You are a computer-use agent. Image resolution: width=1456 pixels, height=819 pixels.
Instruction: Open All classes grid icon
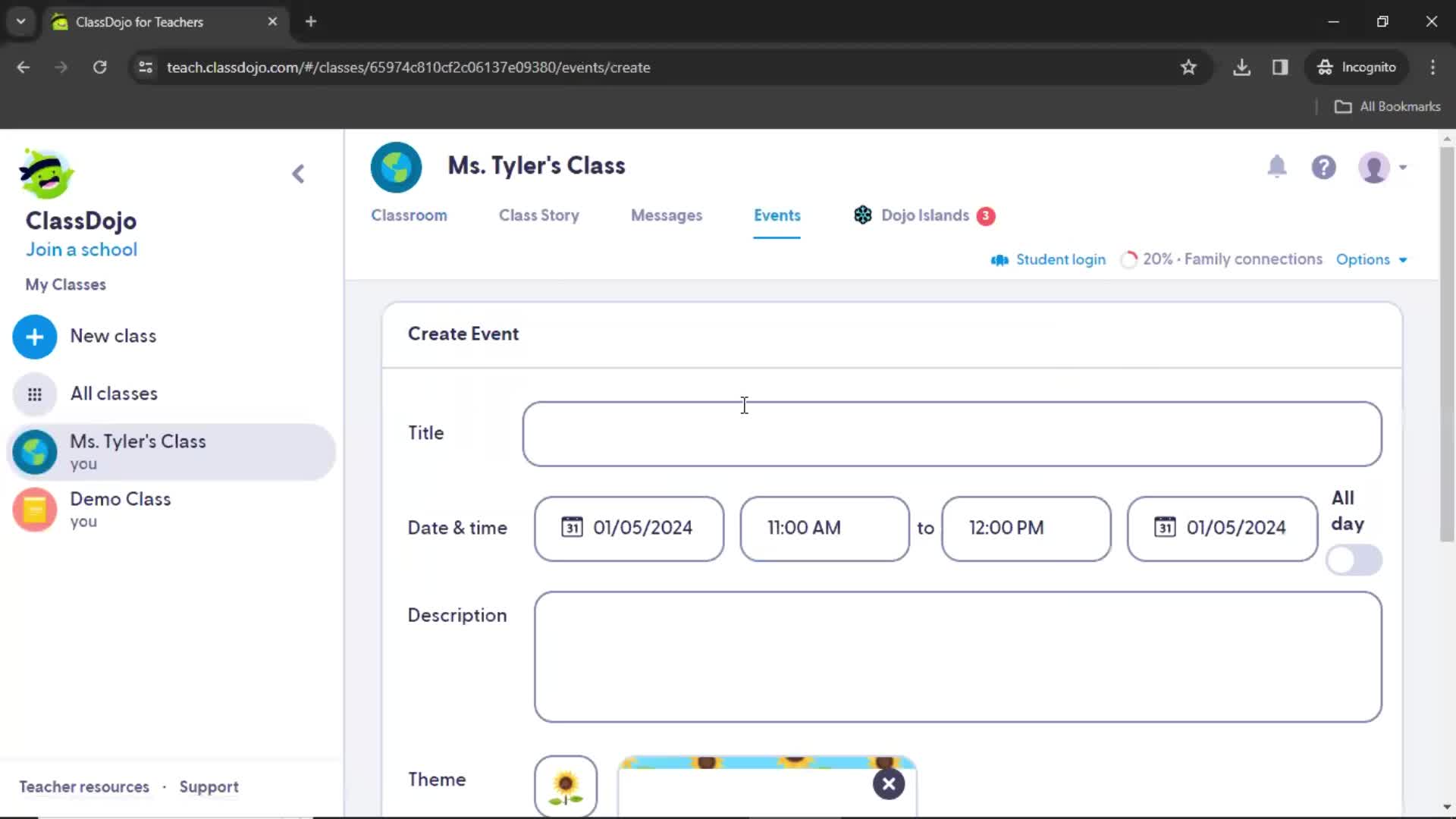[35, 394]
